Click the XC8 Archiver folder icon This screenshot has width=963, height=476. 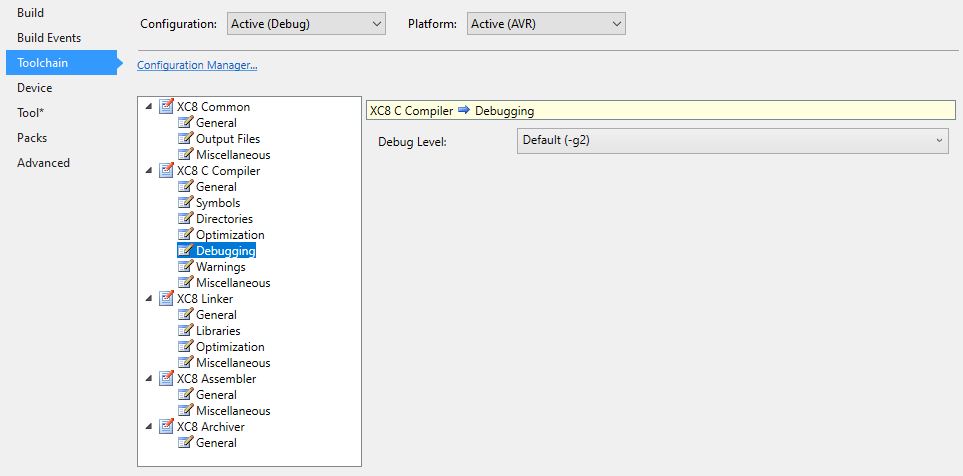tap(166, 427)
